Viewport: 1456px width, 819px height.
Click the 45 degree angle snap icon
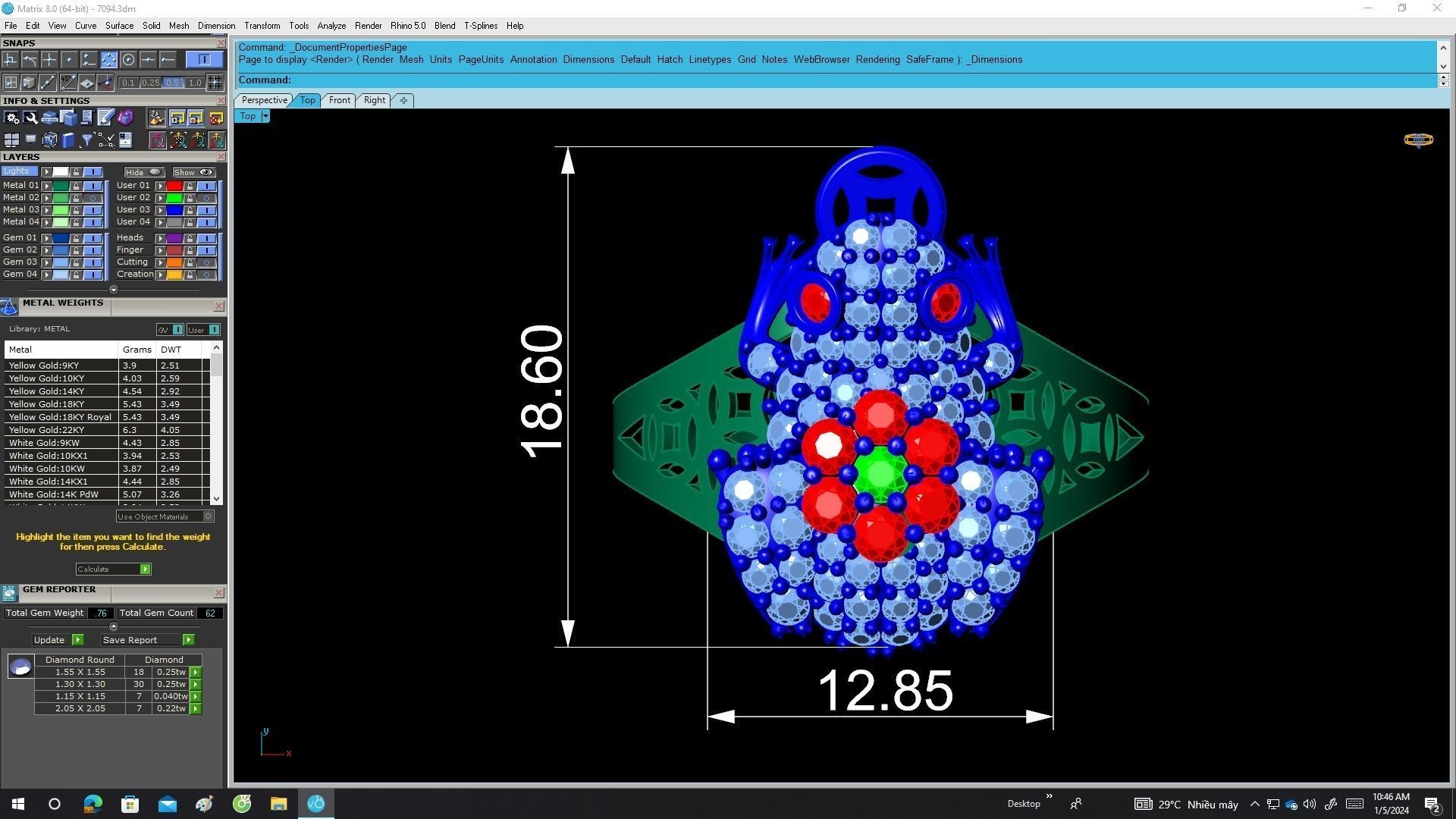(68, 83)
